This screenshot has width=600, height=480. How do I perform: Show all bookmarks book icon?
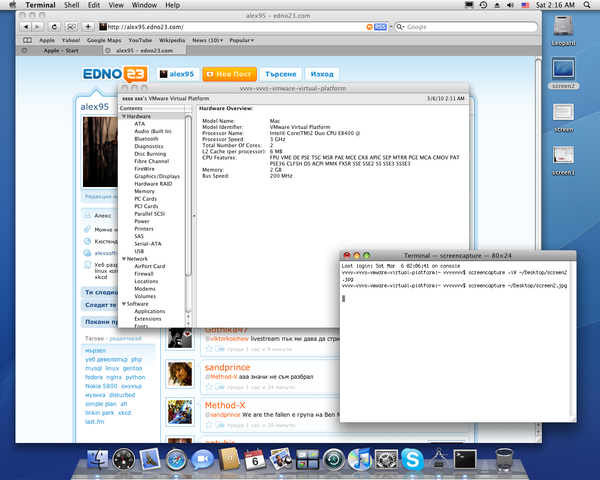(x=27, y=40)
